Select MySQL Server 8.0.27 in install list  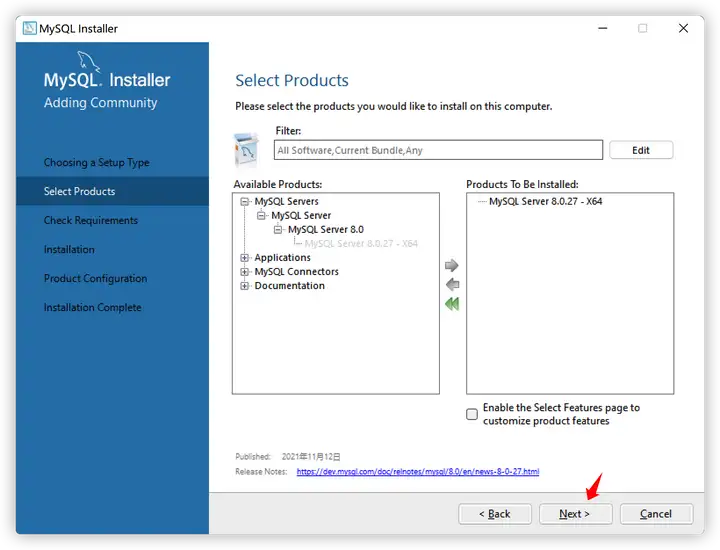pyautogui.click(x=546, y=202)
